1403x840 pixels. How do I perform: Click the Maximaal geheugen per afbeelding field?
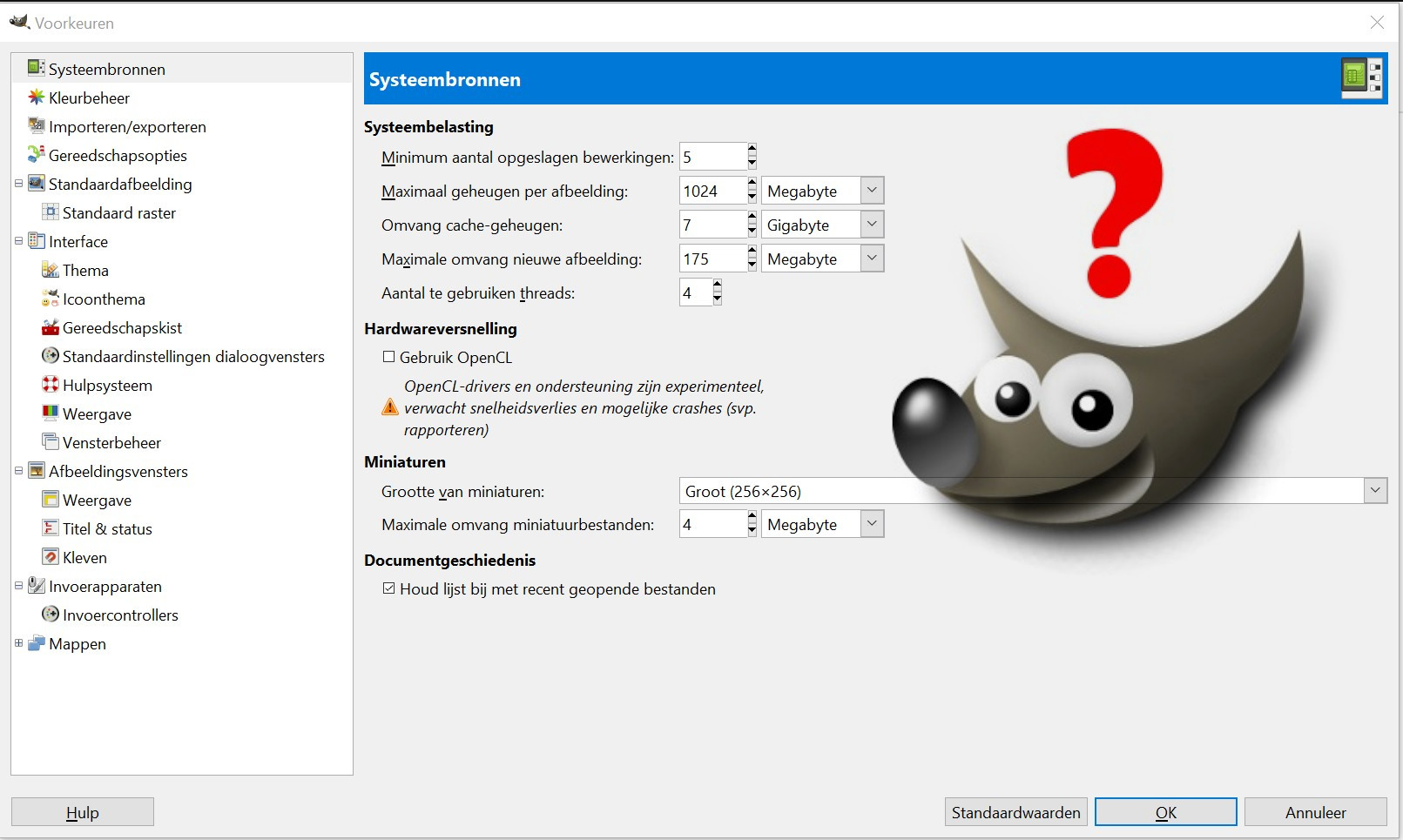pyautogui.click(x=712, y=191)
